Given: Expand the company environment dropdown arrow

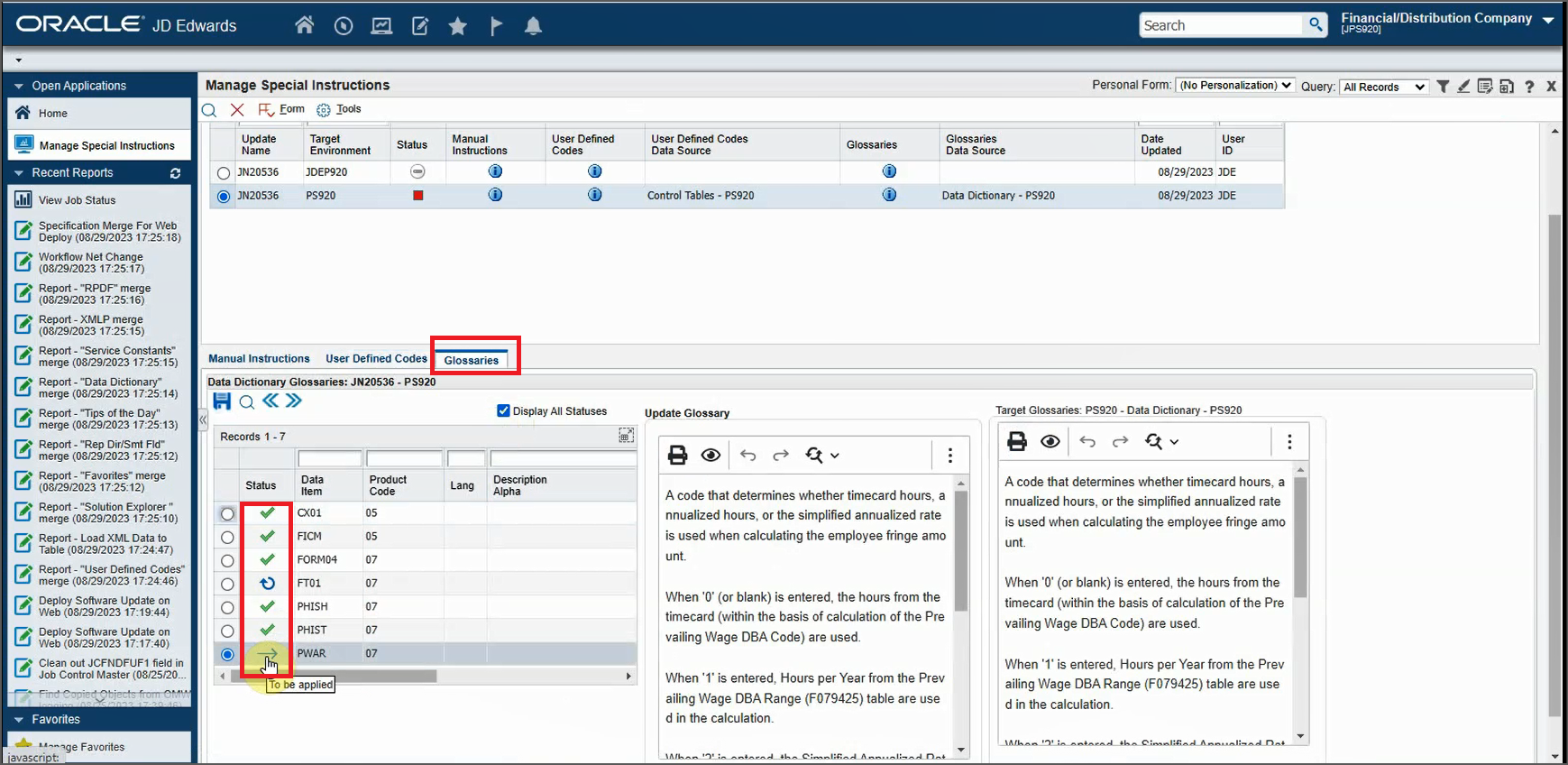Looking at the screenshot, I should click(x=1548, y=20).
